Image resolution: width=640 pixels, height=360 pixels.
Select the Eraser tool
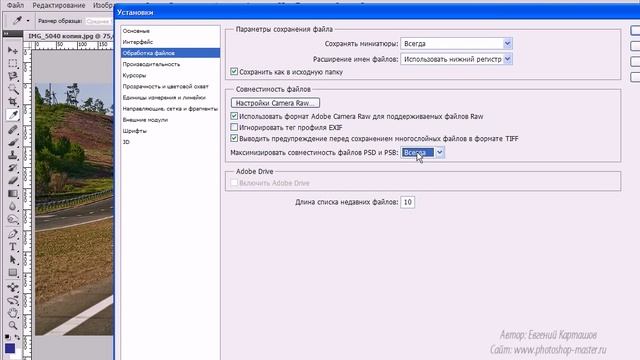pos(13,180)
